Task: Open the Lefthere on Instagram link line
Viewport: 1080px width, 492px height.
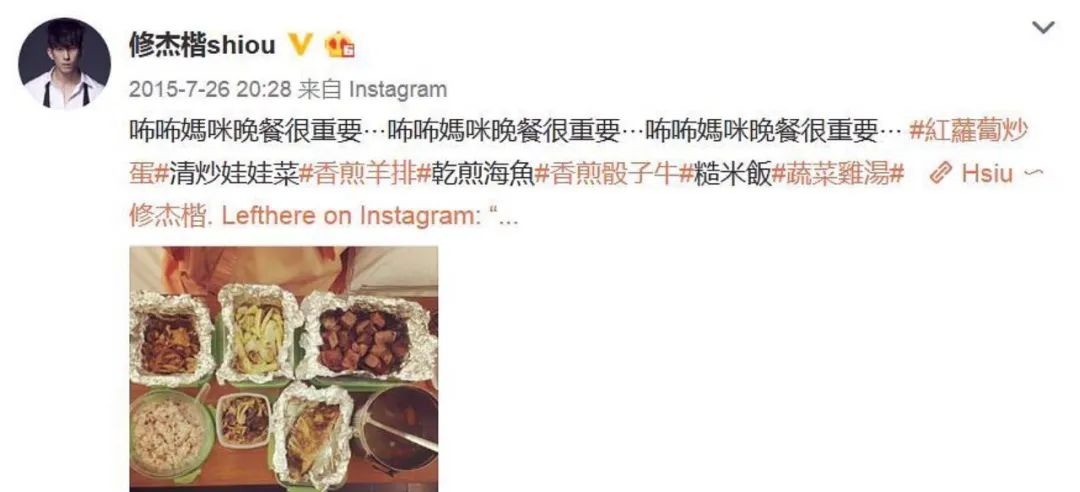Action: tap(324, 216)
